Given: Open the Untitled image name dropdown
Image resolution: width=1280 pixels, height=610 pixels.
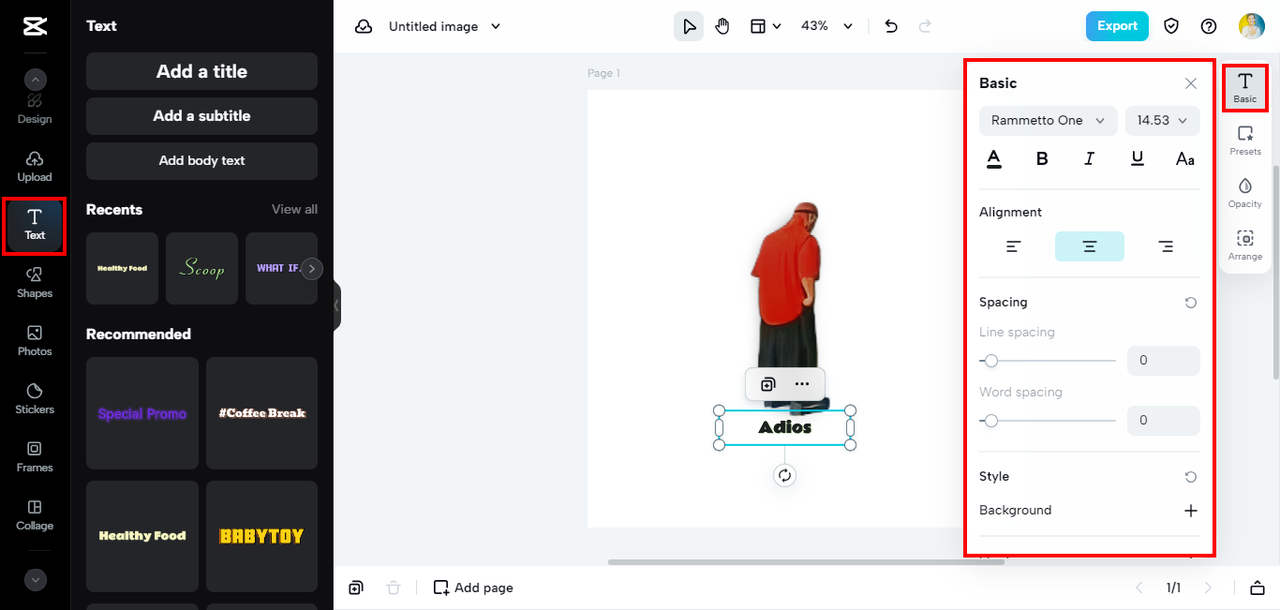Looking at the screenshot, I should 445,27.
